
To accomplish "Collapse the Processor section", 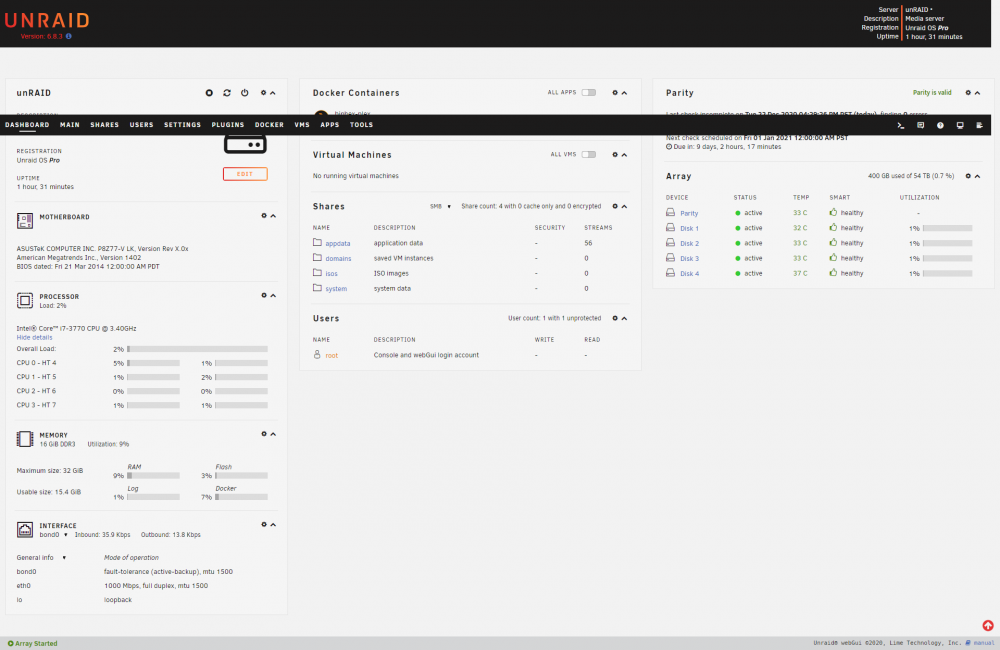I will 273,296.
